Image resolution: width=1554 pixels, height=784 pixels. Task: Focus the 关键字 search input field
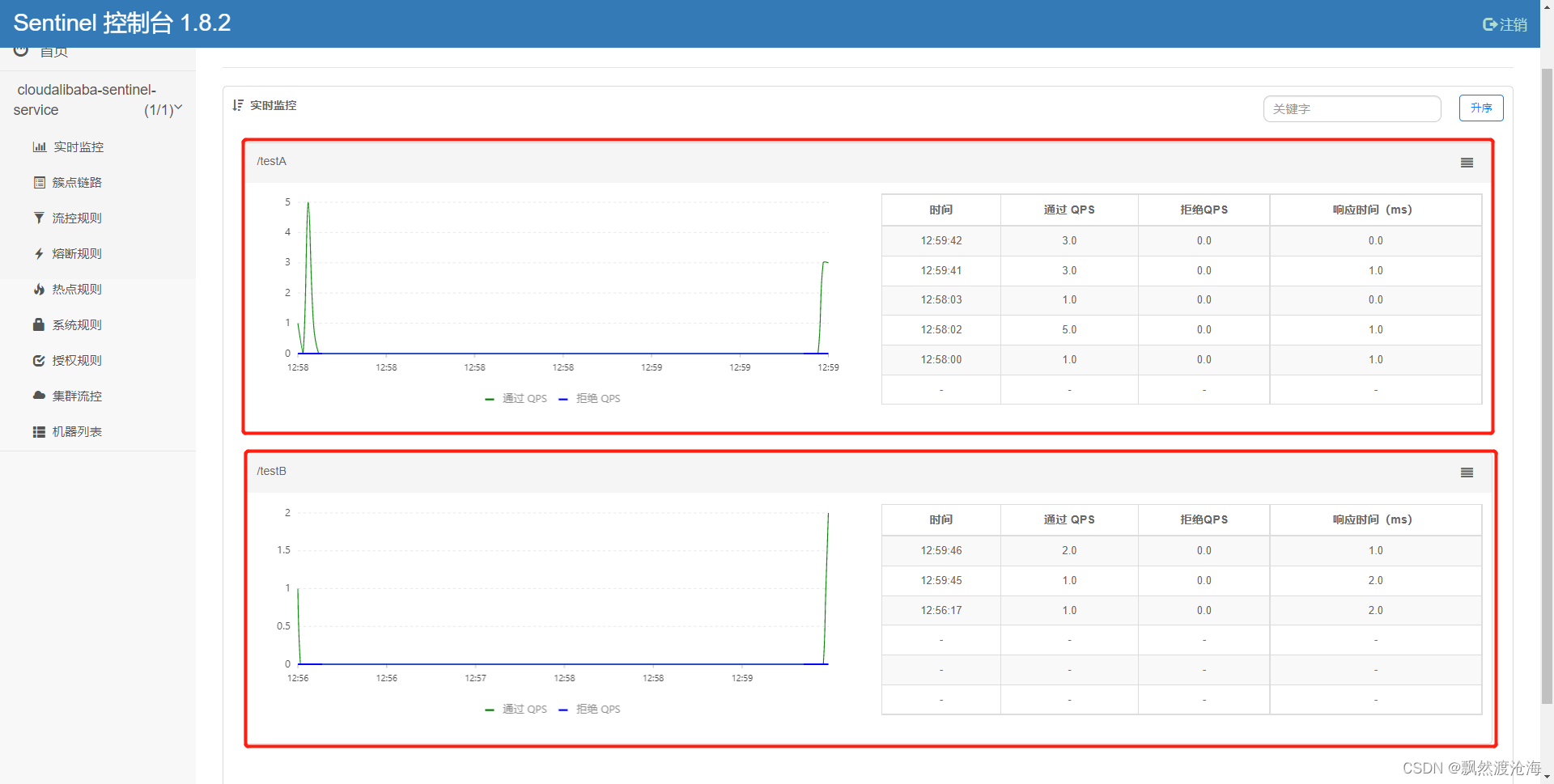coord(1352,108)
